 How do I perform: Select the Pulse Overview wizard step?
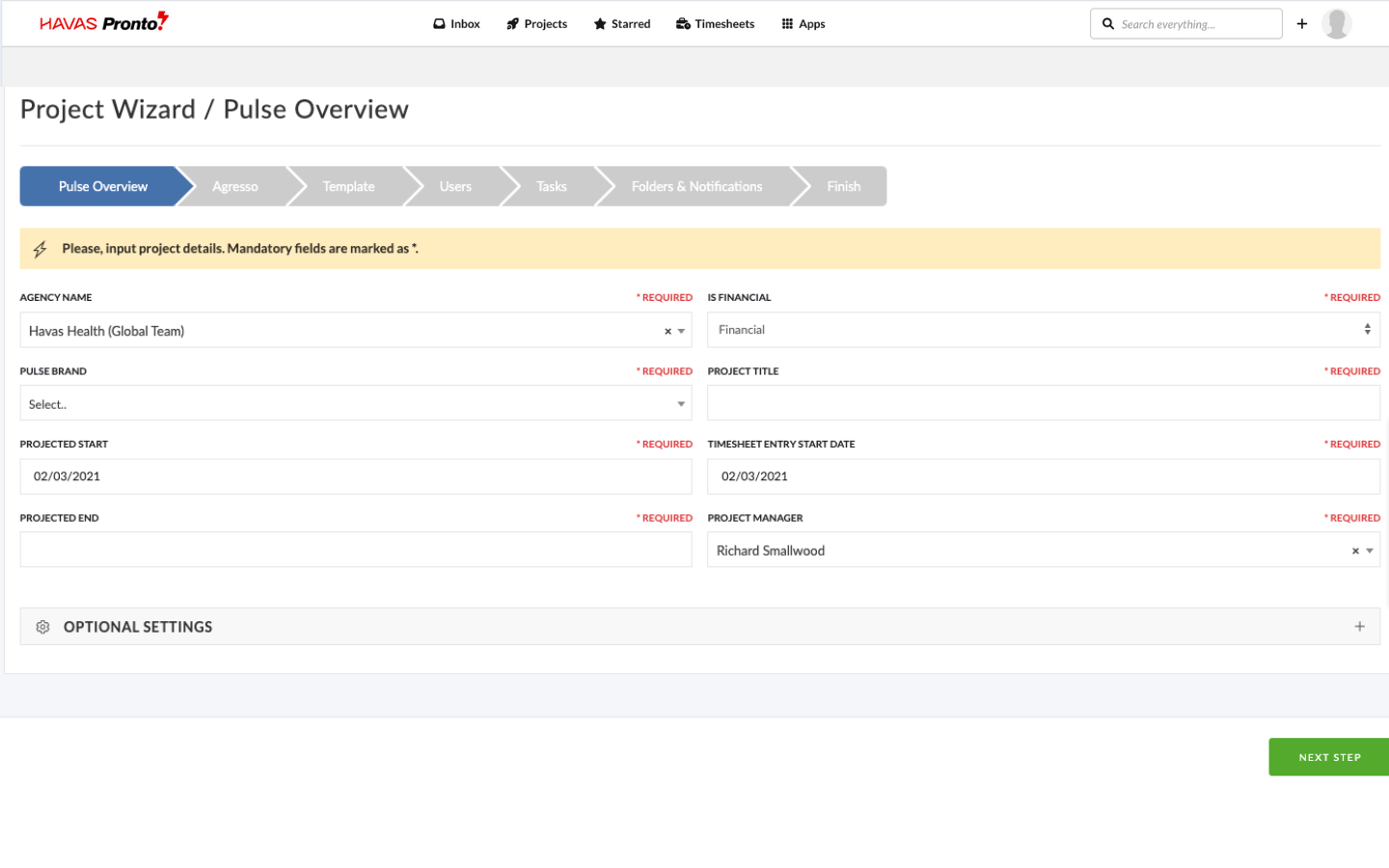point(103,186)
